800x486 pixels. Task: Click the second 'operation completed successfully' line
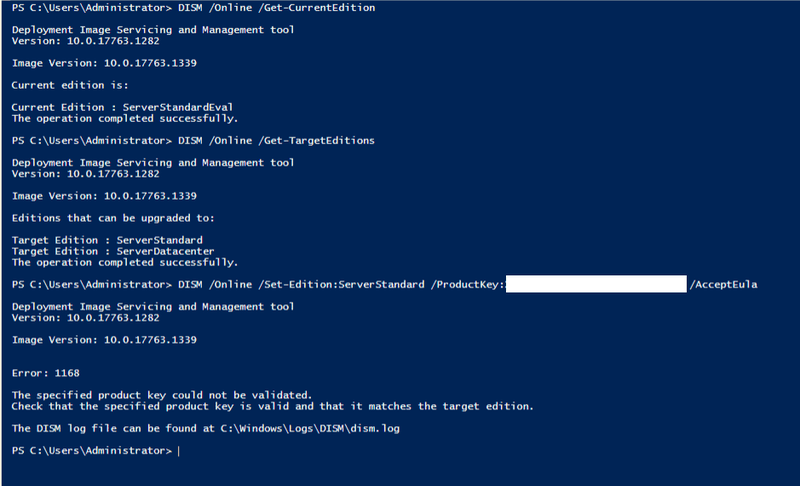(125, 263)
